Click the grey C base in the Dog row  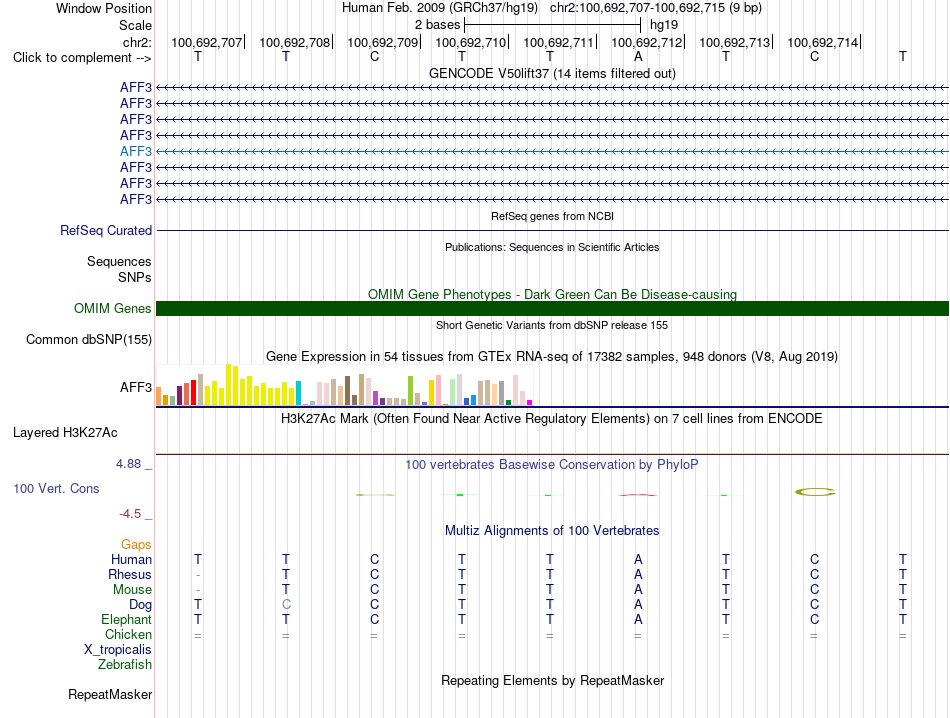(x=286, y=605)
